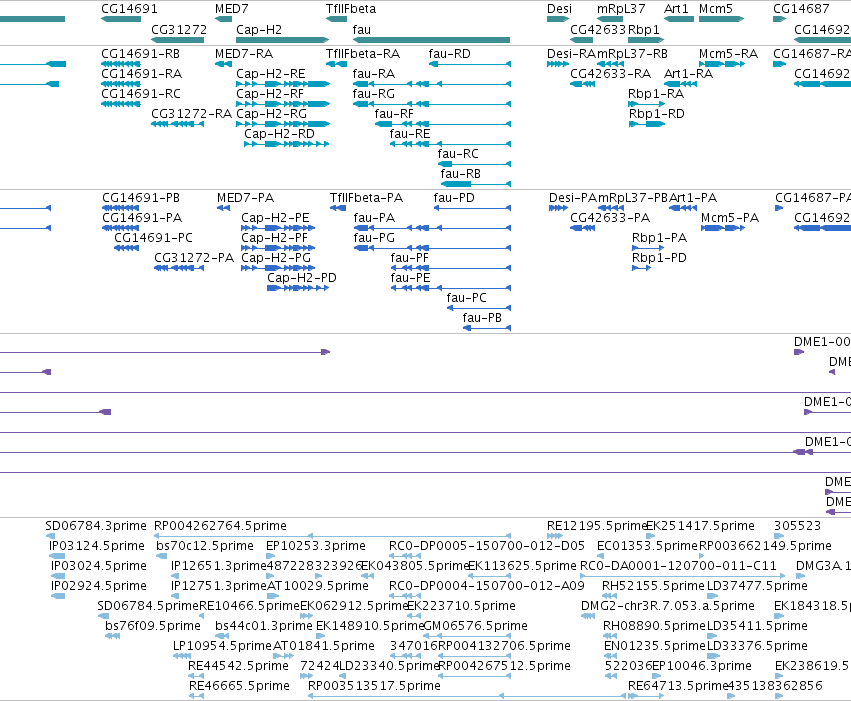
Task: Click the EN01235.5prime EST label
Action: click(x=655, y=646)
